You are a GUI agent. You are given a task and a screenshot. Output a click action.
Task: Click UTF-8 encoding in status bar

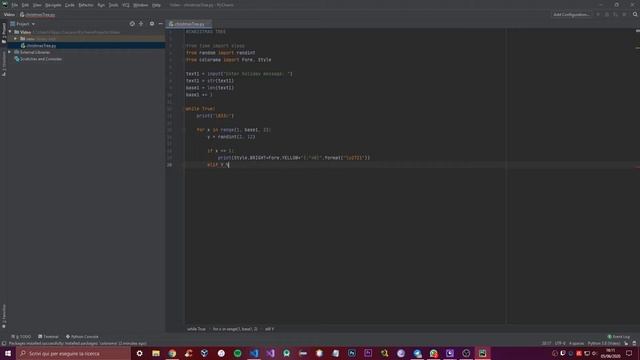(560, 344)
